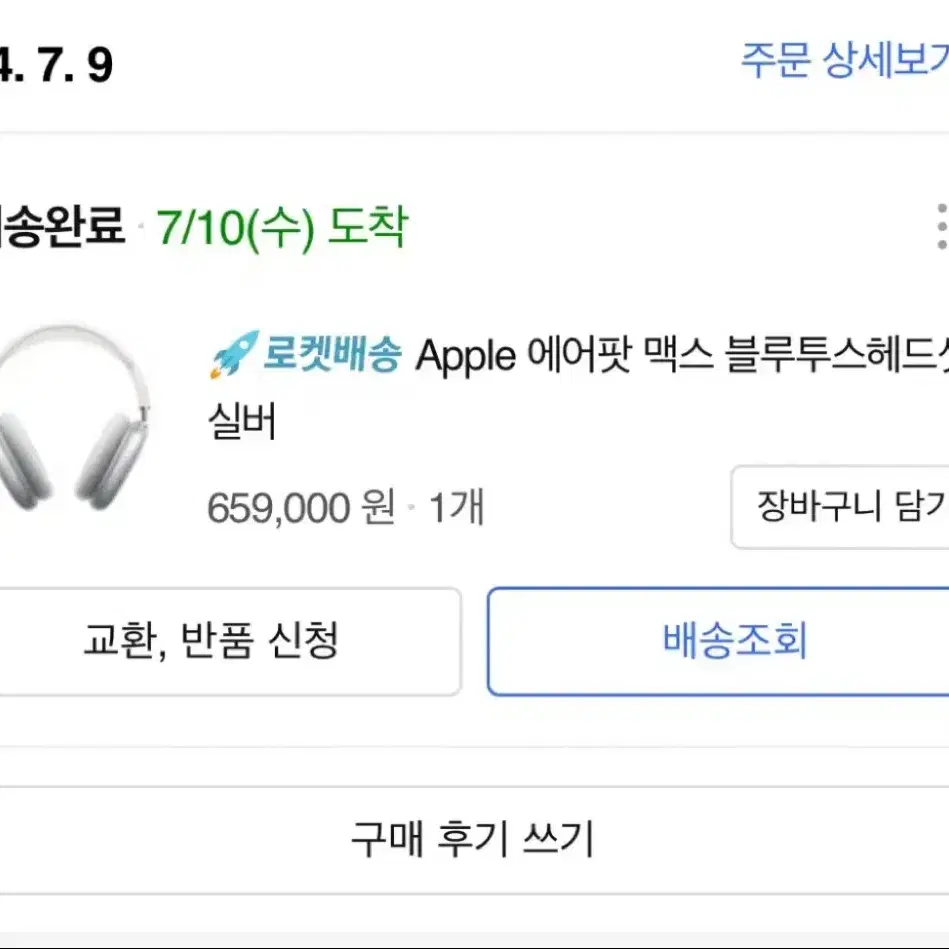This screenshot has height=949, width=949.
Task: Track shipment with 배송조회 button
Action: pyautogui.click(x=718, y=641)
